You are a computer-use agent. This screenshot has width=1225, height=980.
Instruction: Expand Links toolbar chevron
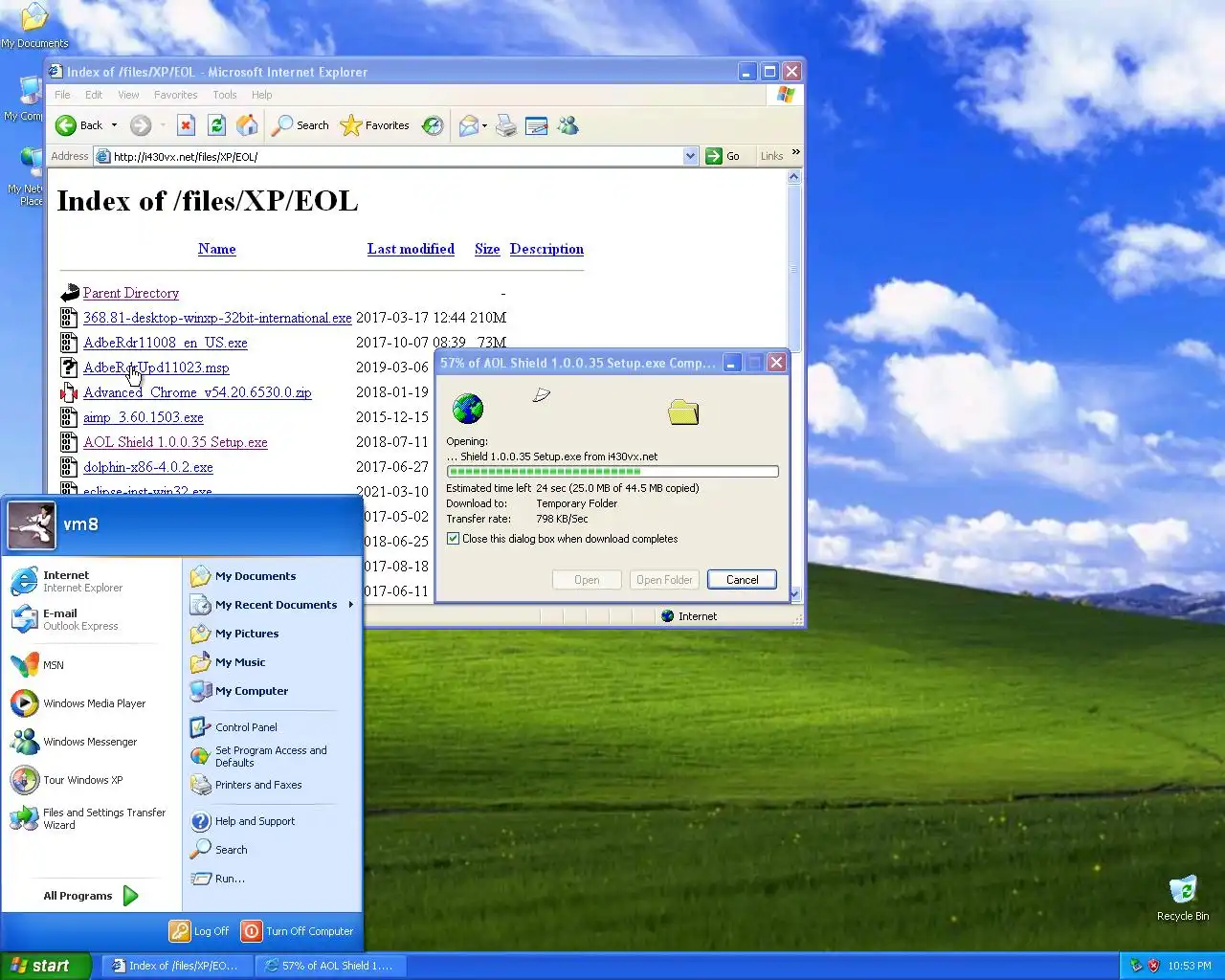point(795,153)
